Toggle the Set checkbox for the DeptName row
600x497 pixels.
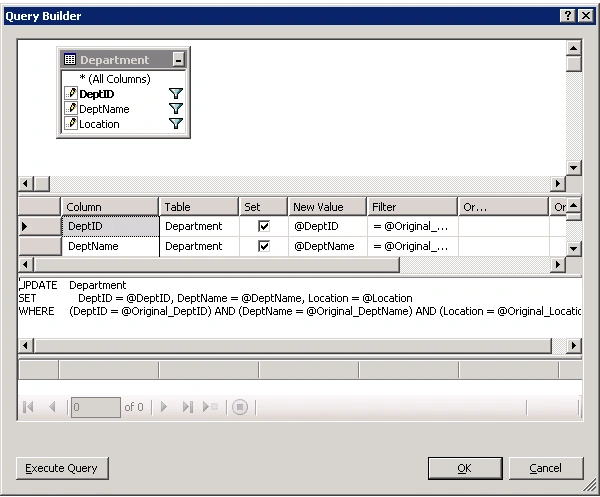(x=264, y=246)
